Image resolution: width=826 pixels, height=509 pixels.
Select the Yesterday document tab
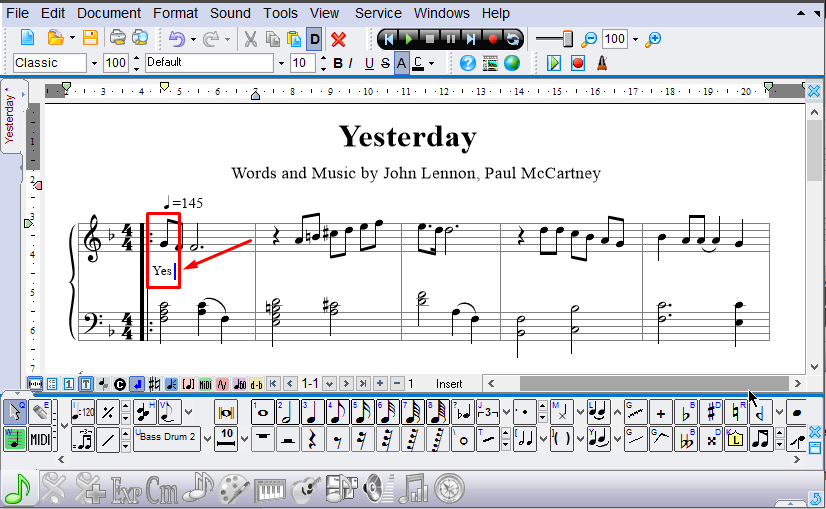tap(11, 116)
